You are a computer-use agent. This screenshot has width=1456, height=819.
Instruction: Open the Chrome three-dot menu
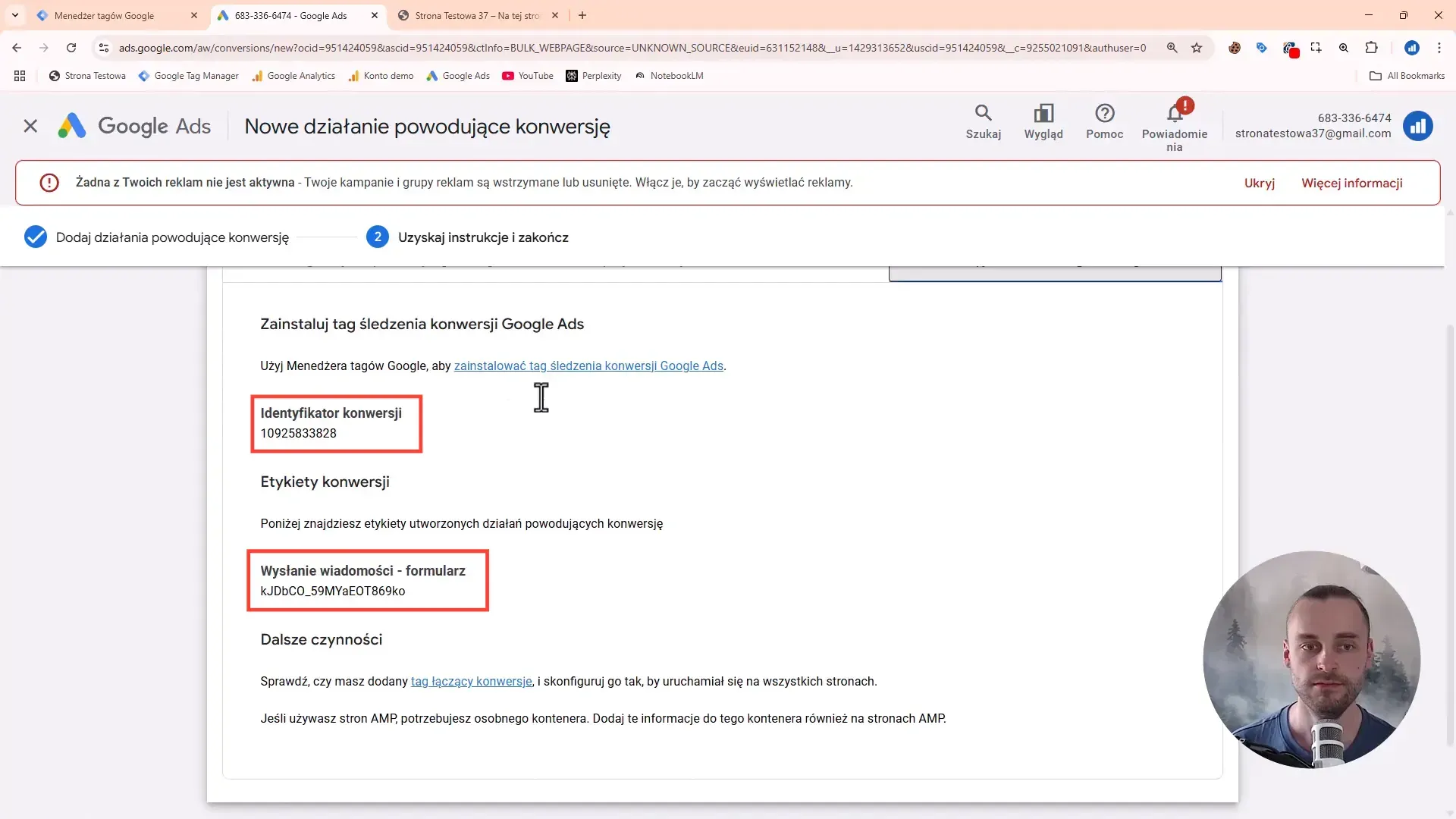click(1439, 48)
